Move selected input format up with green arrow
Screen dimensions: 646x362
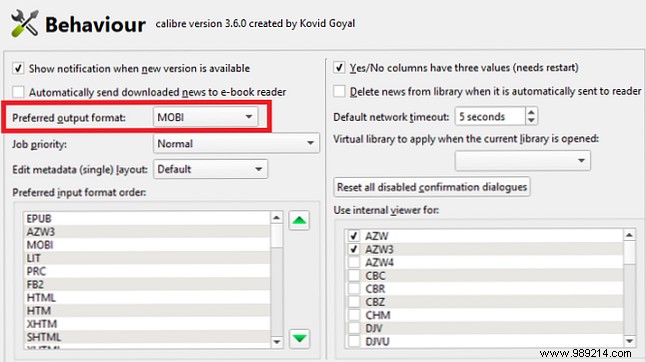[299, 221]
